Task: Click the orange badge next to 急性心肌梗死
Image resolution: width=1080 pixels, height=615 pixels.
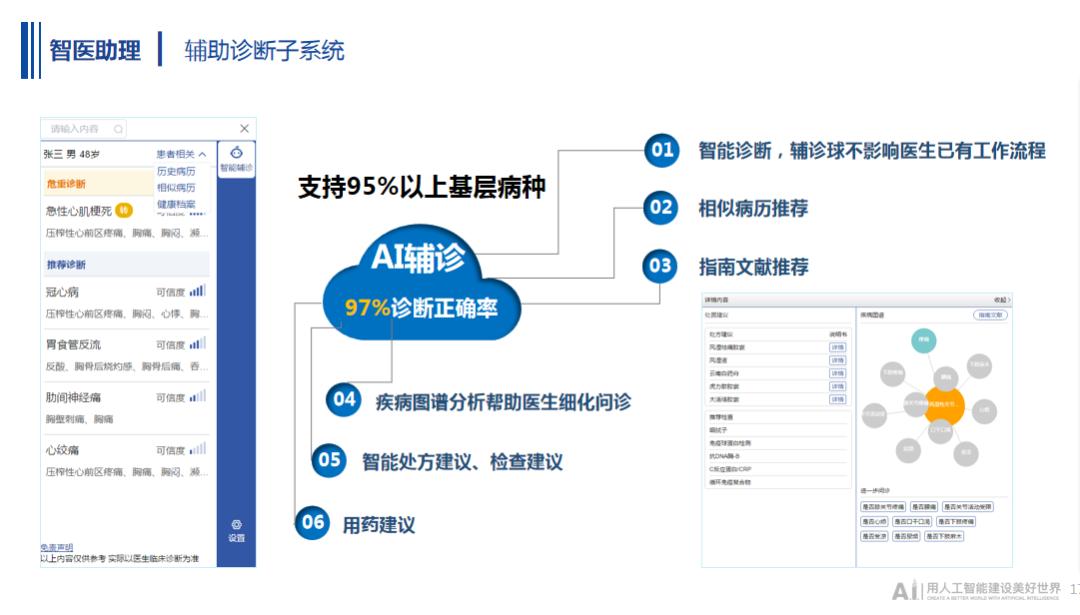Action: pyautogui.click(x=122, y=209)
